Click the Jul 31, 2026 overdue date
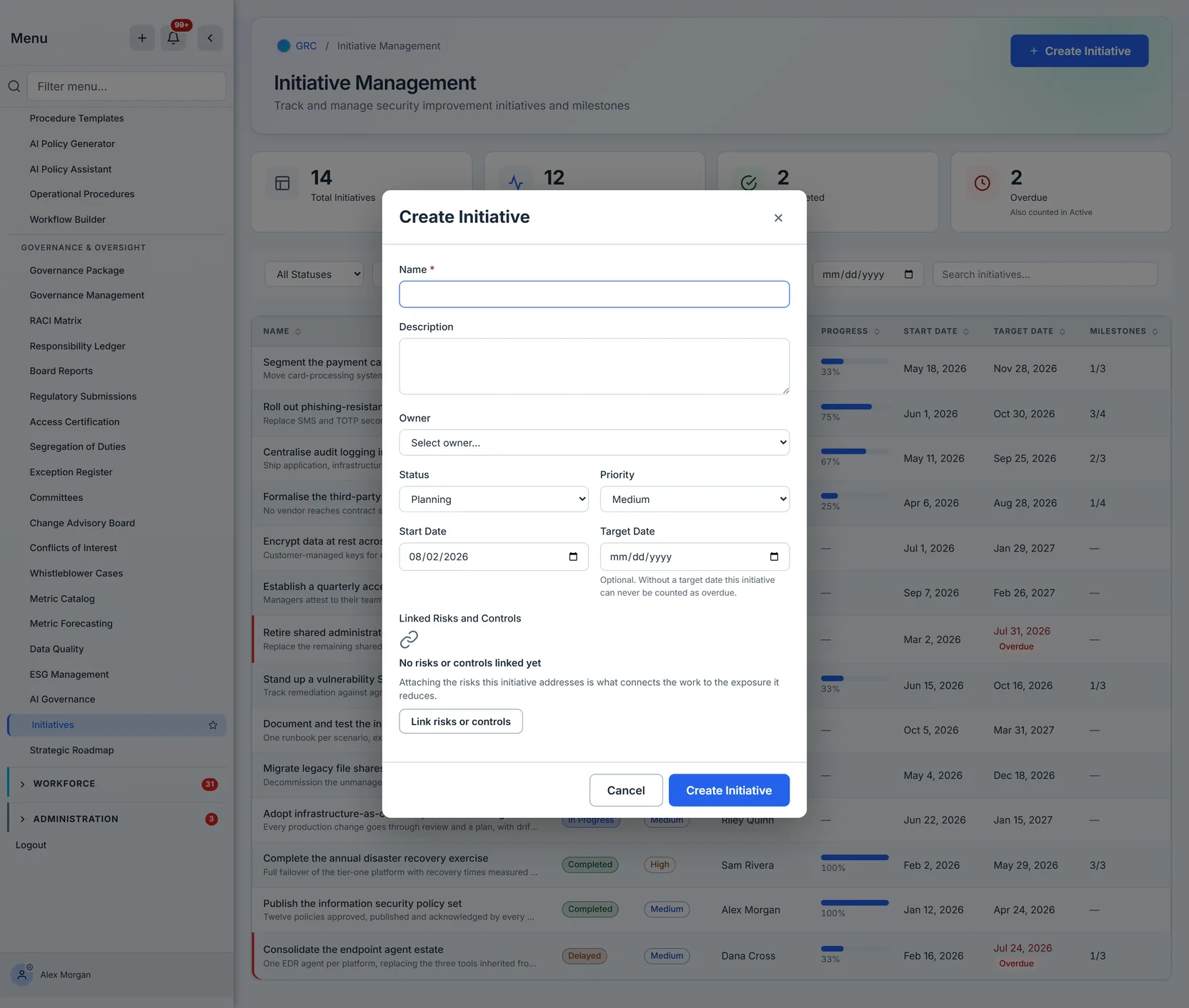Viewport: 1189px width, 1008px height. coord(1022,631)
